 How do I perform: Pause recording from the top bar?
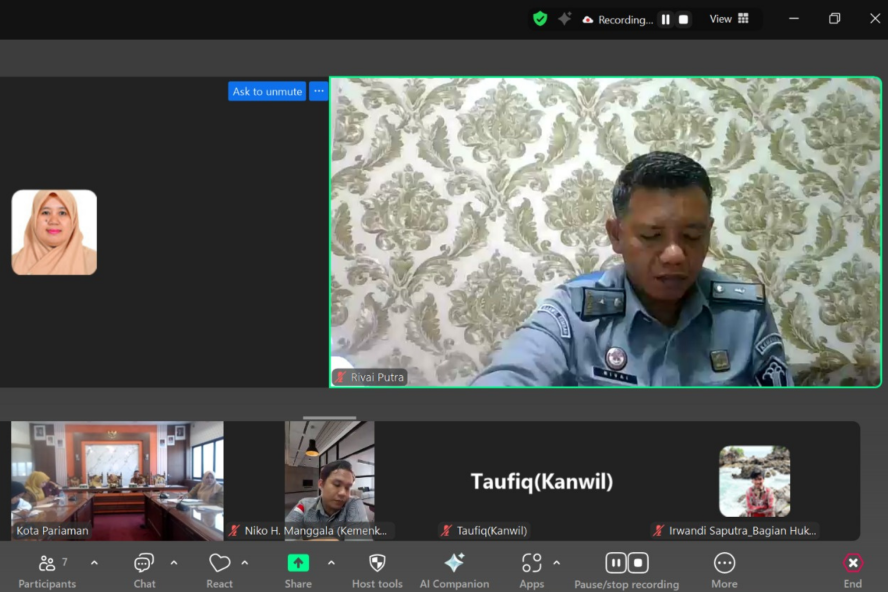point(665,19)
